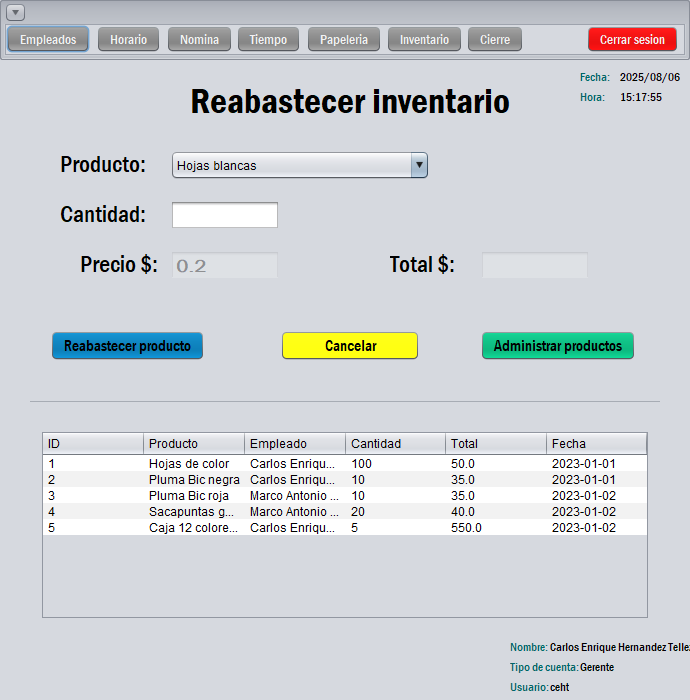Screen dimensions: 690x700
Task: Open the Nomina tab
Action: click(199, 39)
